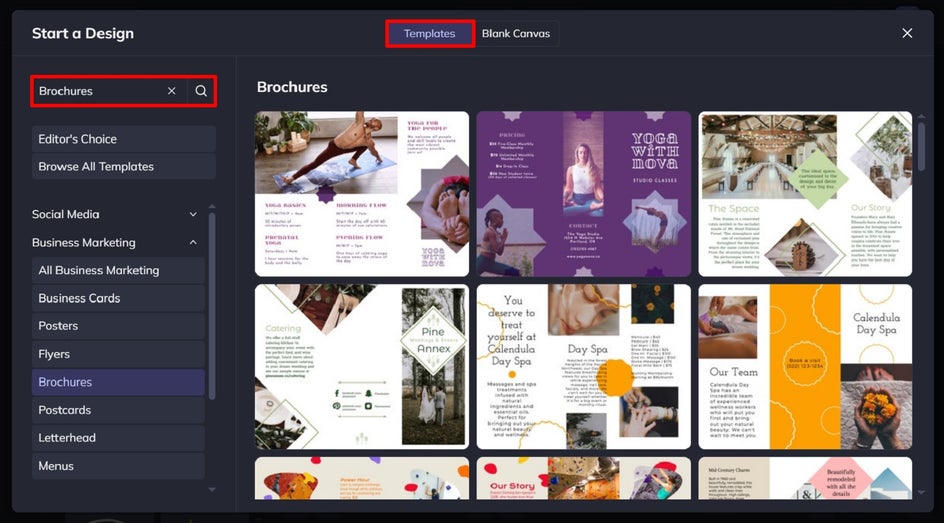Open The Space venue brochure template
944x523 pixels.
pyautogui.click(x=805, y=194)
